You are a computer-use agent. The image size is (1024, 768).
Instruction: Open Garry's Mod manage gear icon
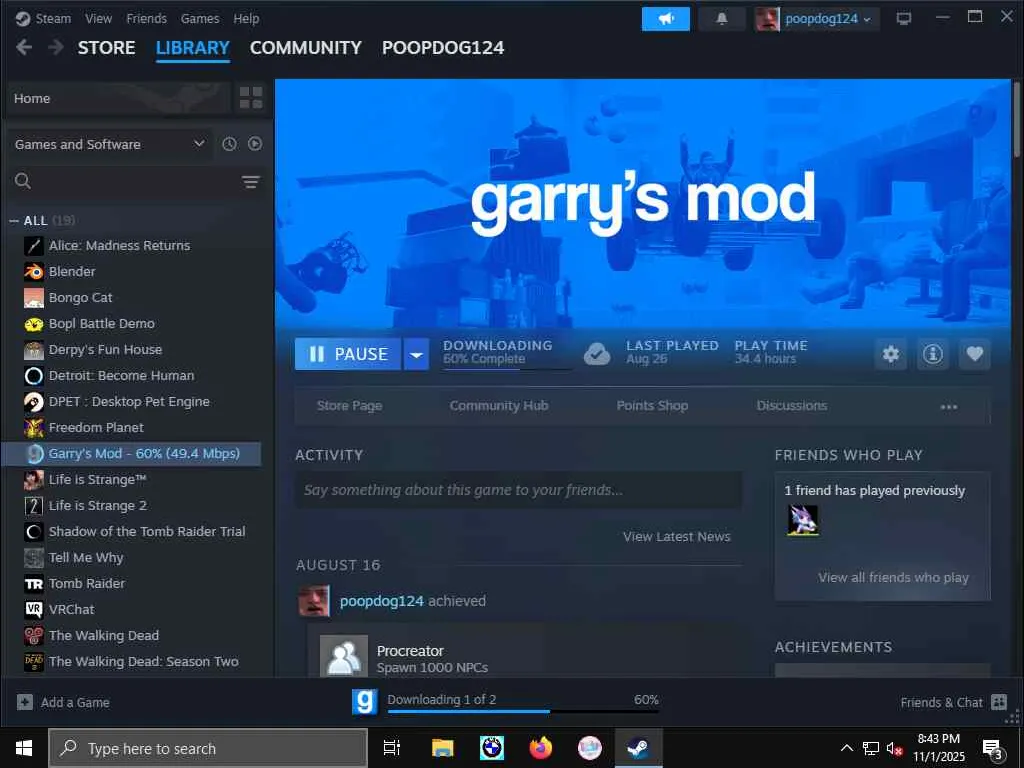891,354
